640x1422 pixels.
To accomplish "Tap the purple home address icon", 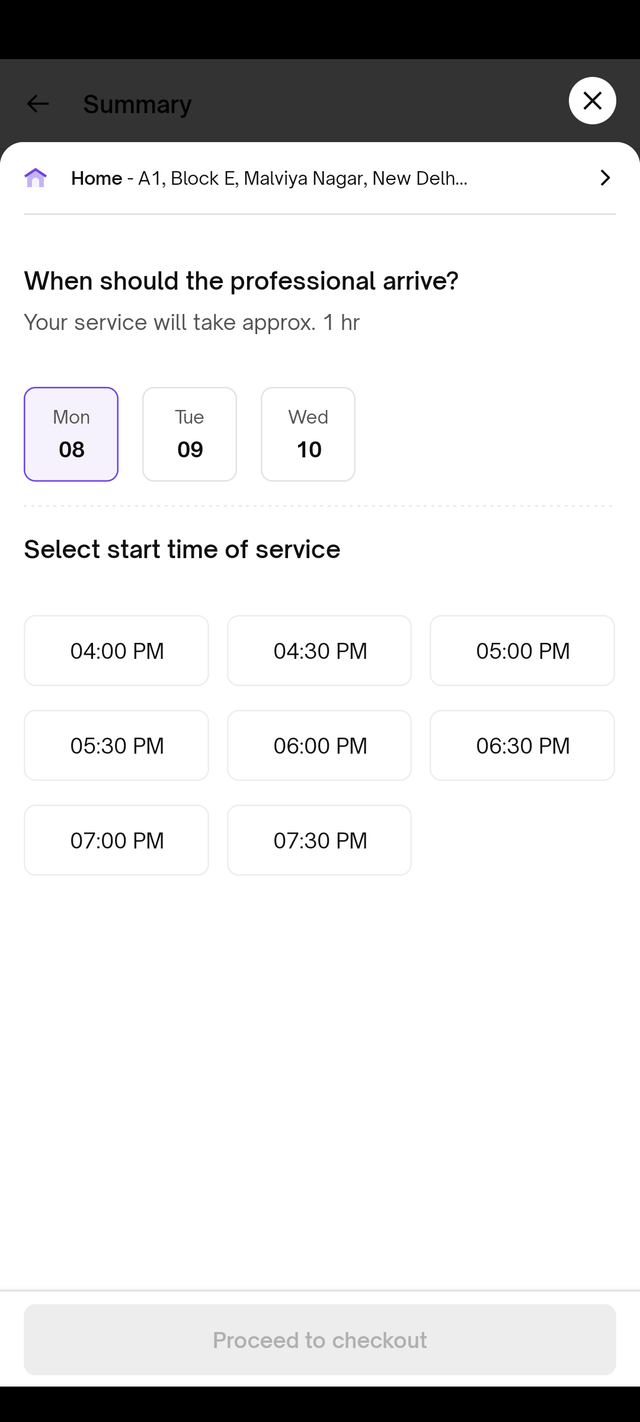I will pos(36,178).
